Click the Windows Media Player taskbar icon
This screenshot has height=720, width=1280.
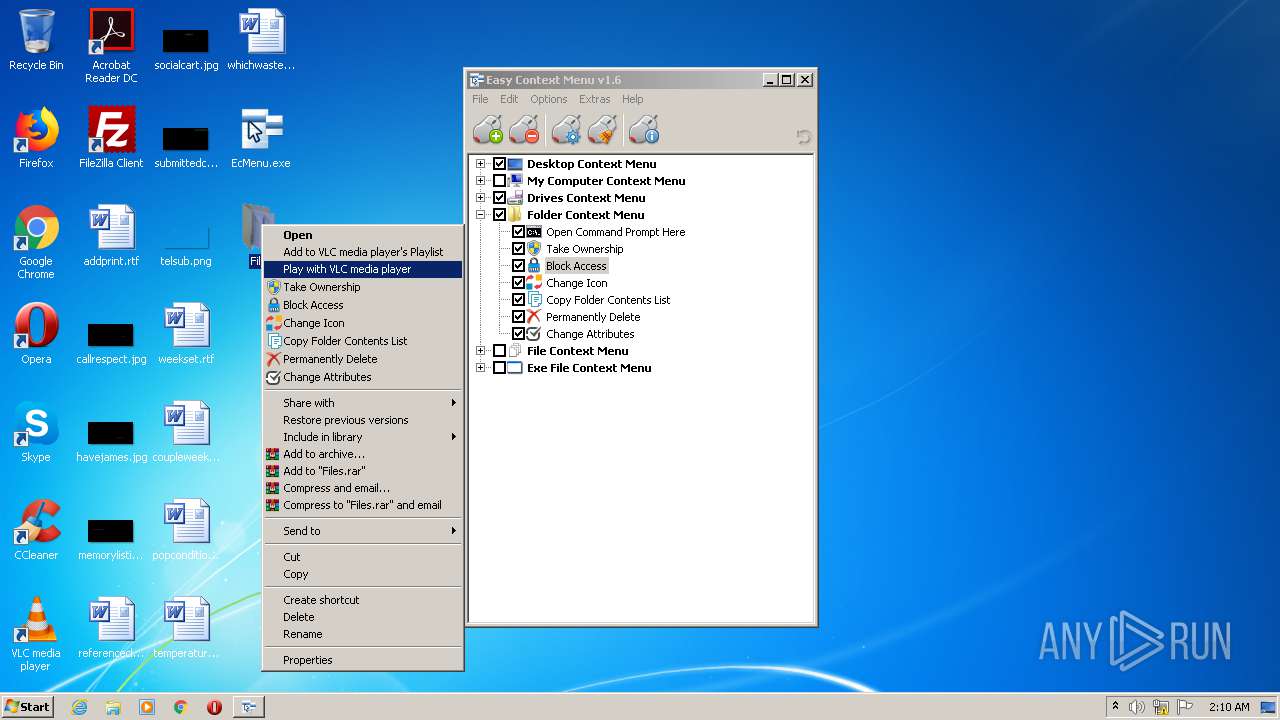click(147, 707)
